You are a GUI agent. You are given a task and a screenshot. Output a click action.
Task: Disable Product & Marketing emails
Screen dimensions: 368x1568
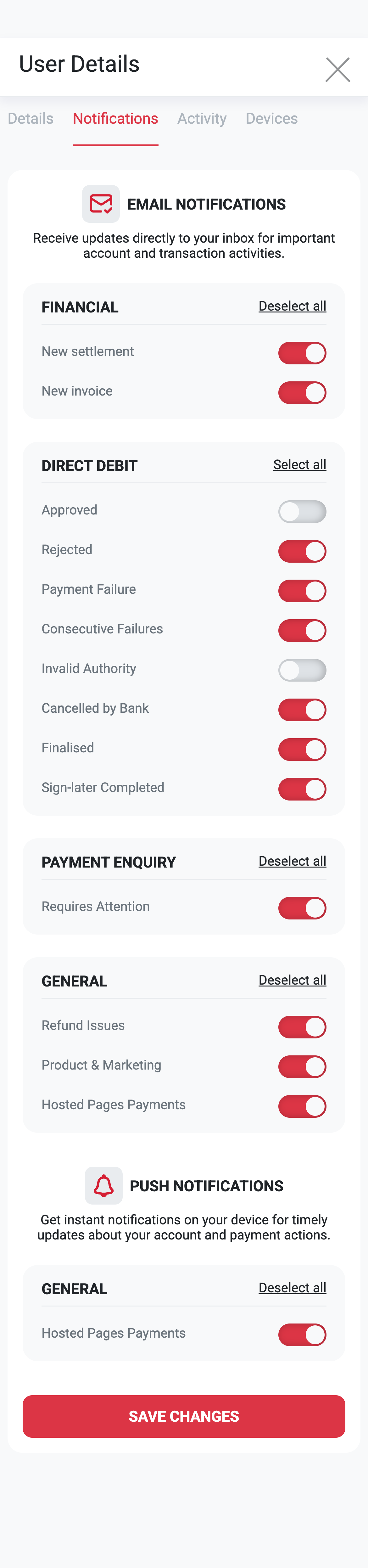(x=302, y=1066)
